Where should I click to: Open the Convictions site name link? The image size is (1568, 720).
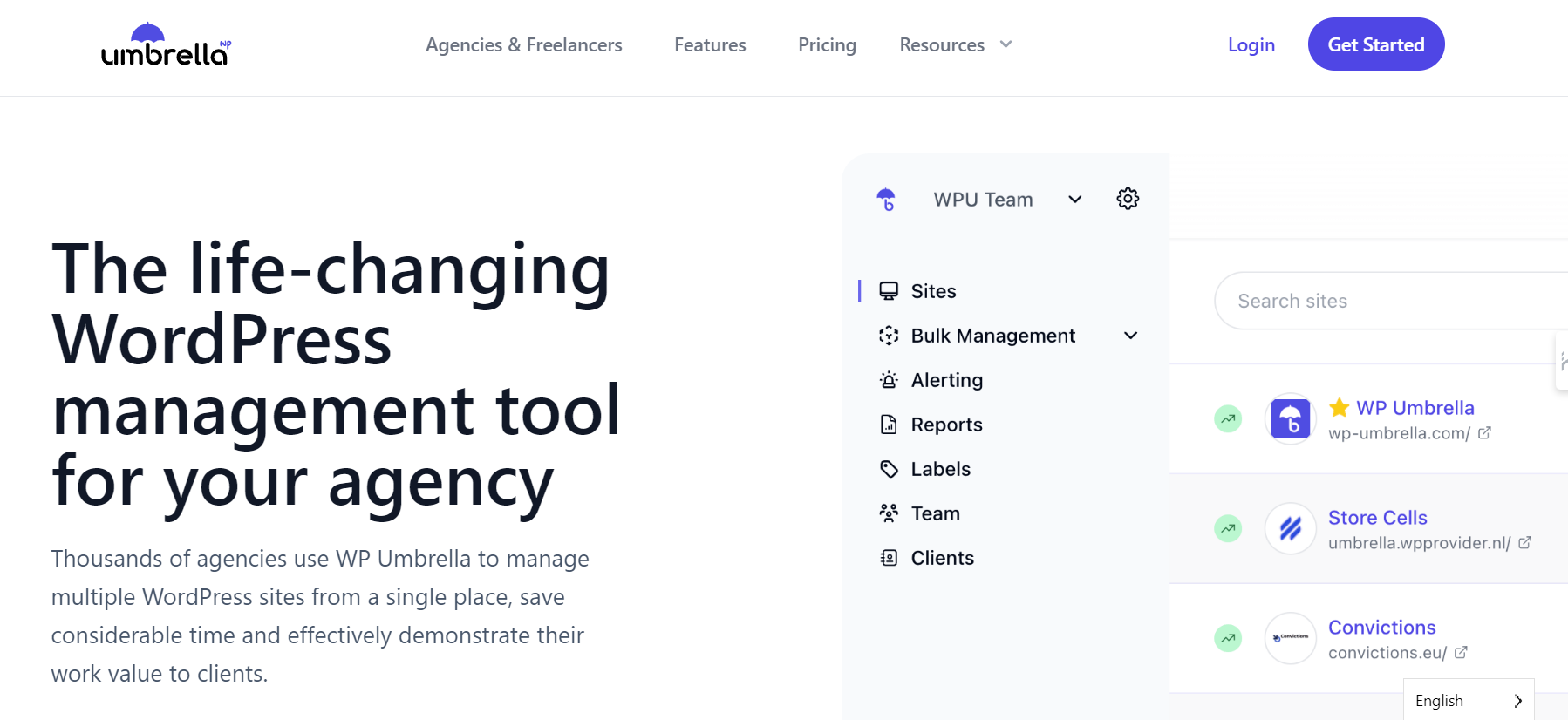point(1382,627)
